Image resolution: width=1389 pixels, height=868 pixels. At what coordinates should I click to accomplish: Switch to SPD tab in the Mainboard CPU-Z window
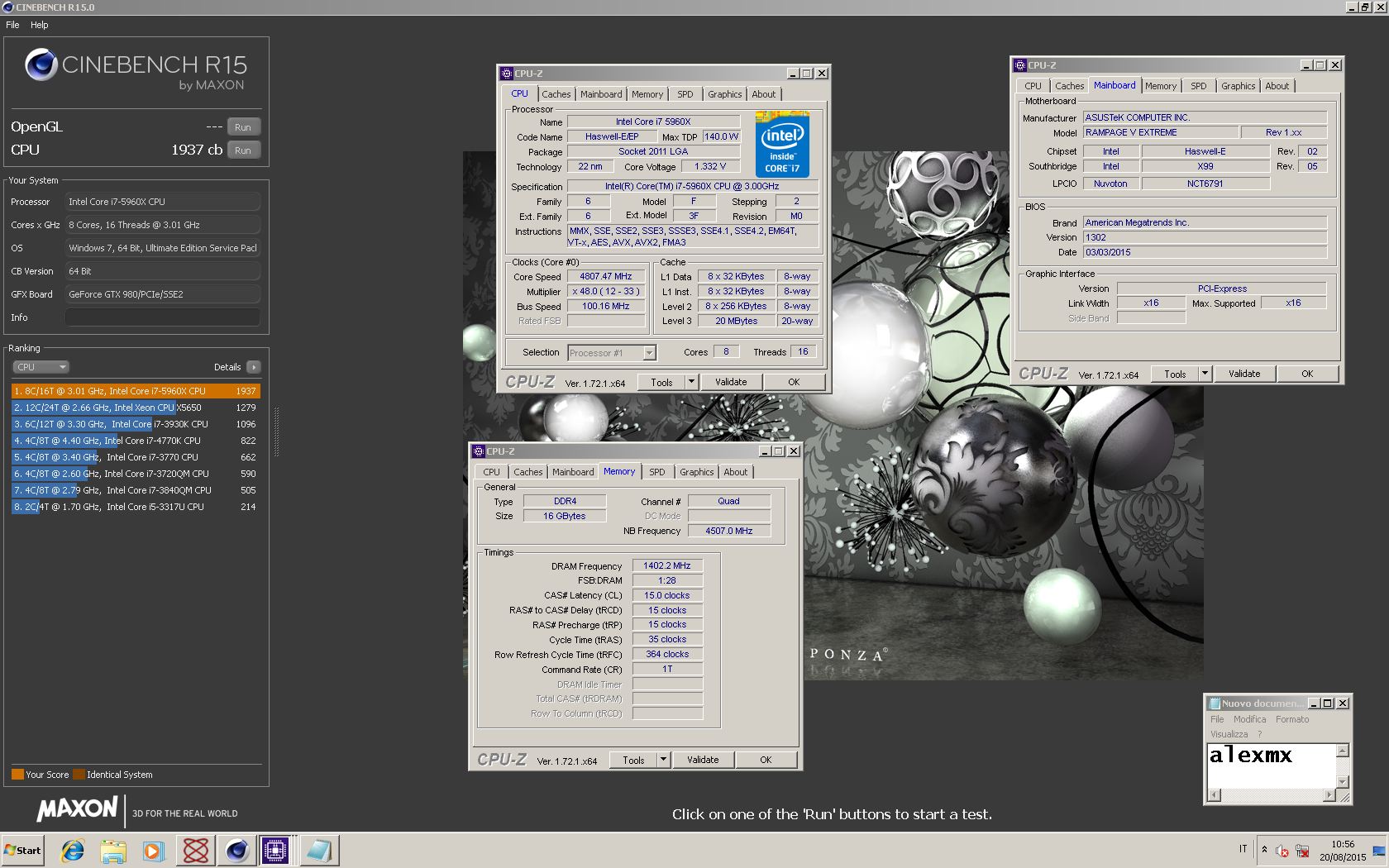(1199, 86)
